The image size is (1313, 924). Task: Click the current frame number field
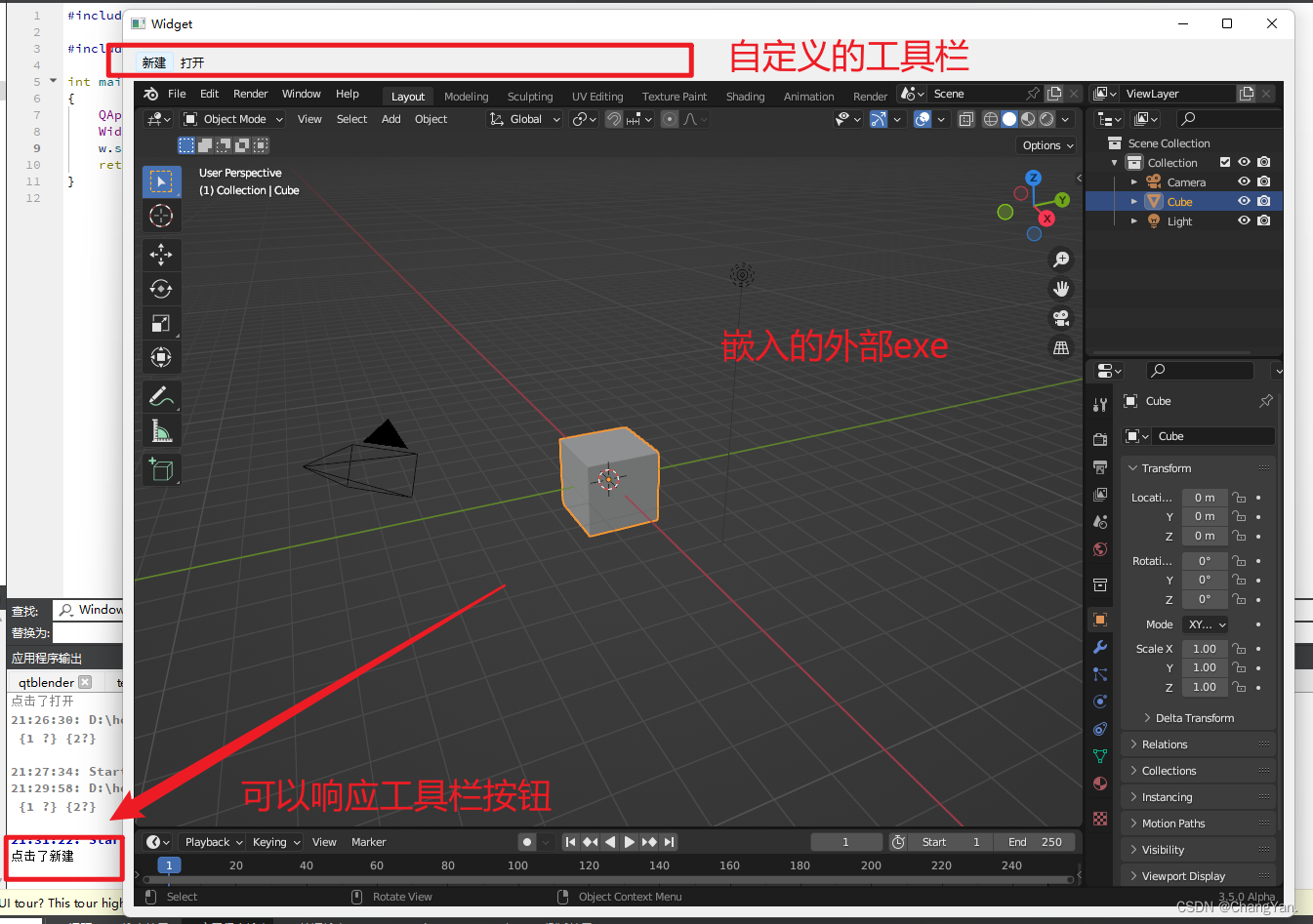pos(845,842)
